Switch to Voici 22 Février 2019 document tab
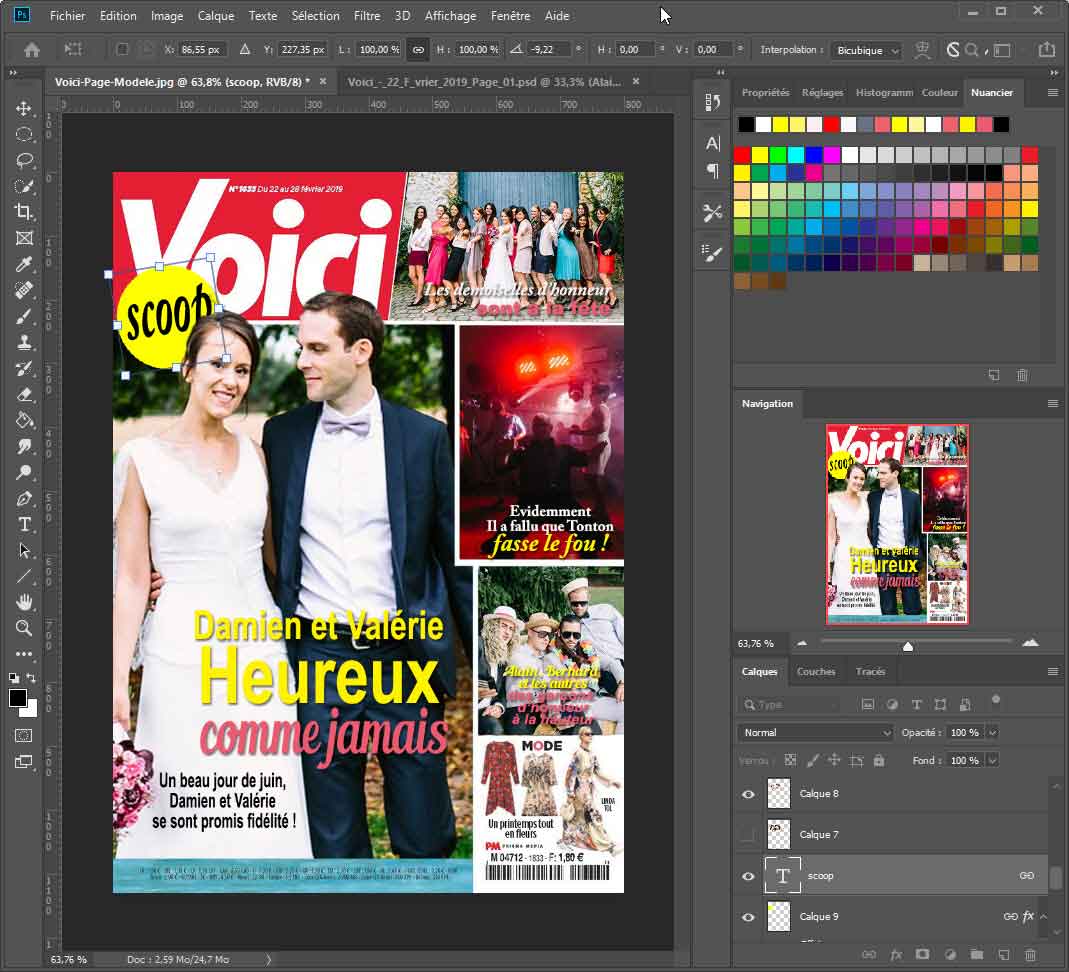 point(484,82)
